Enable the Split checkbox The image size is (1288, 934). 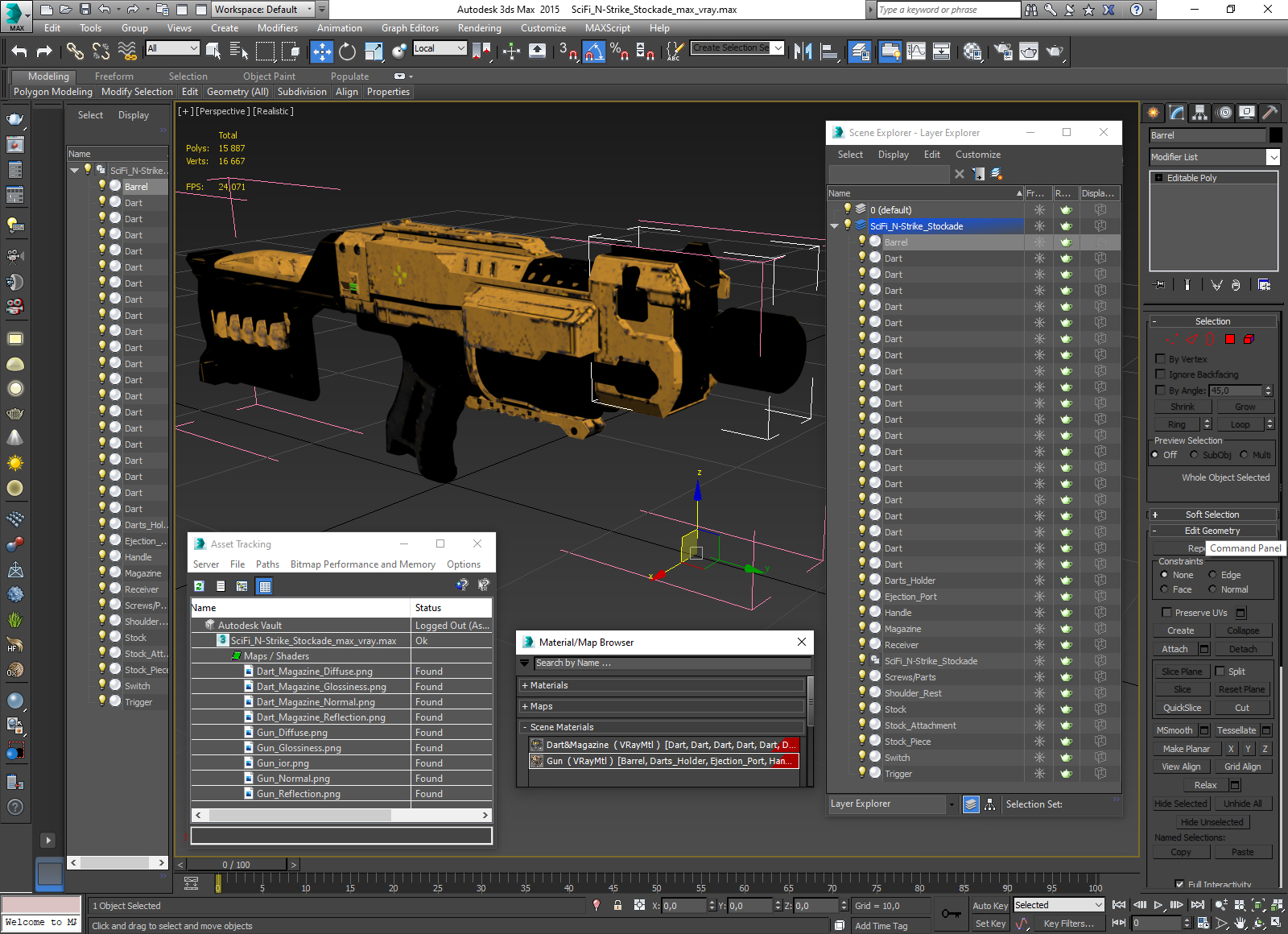(x=1220, y=672)
